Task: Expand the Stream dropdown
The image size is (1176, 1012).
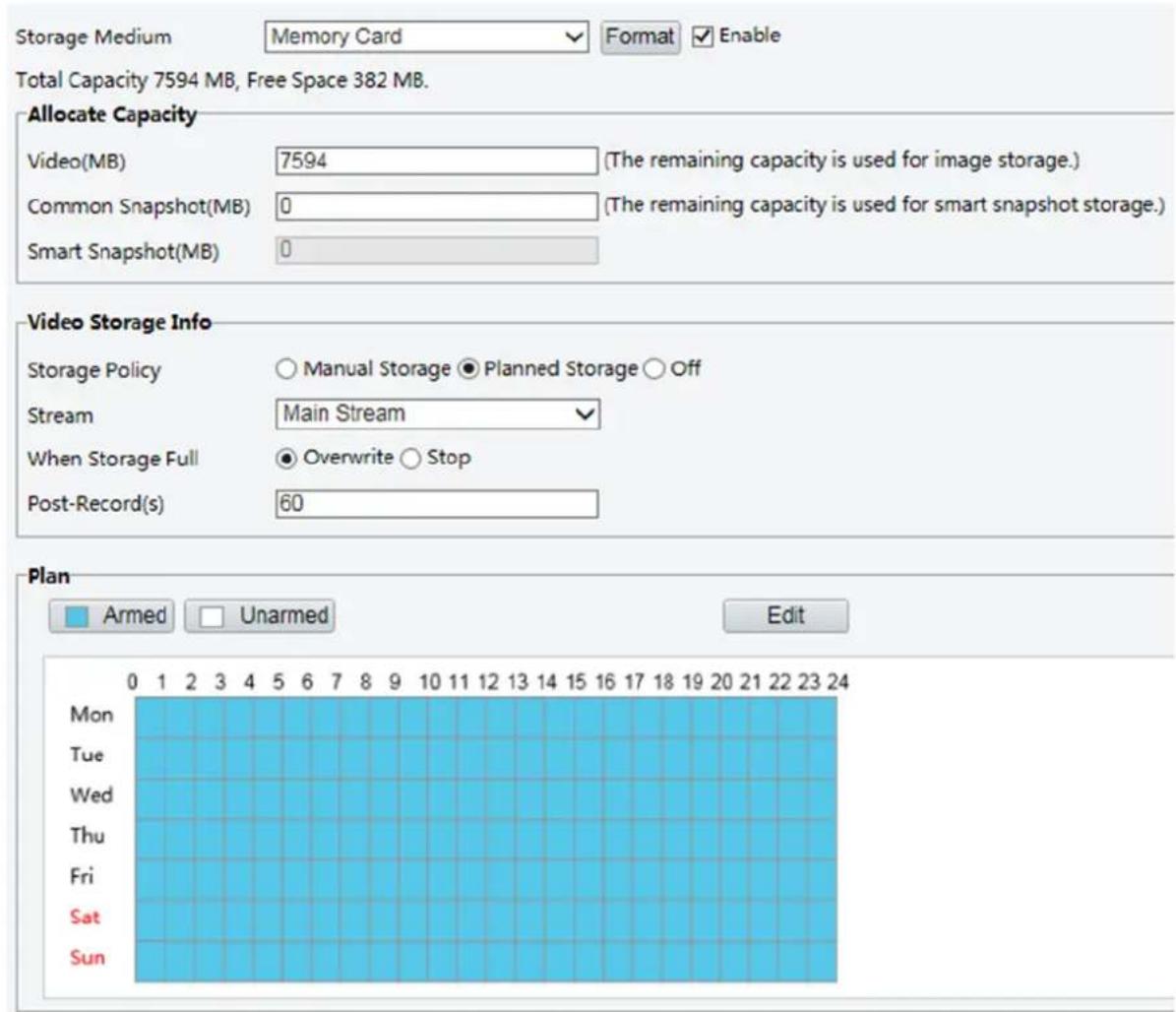Action: [437, 414]
